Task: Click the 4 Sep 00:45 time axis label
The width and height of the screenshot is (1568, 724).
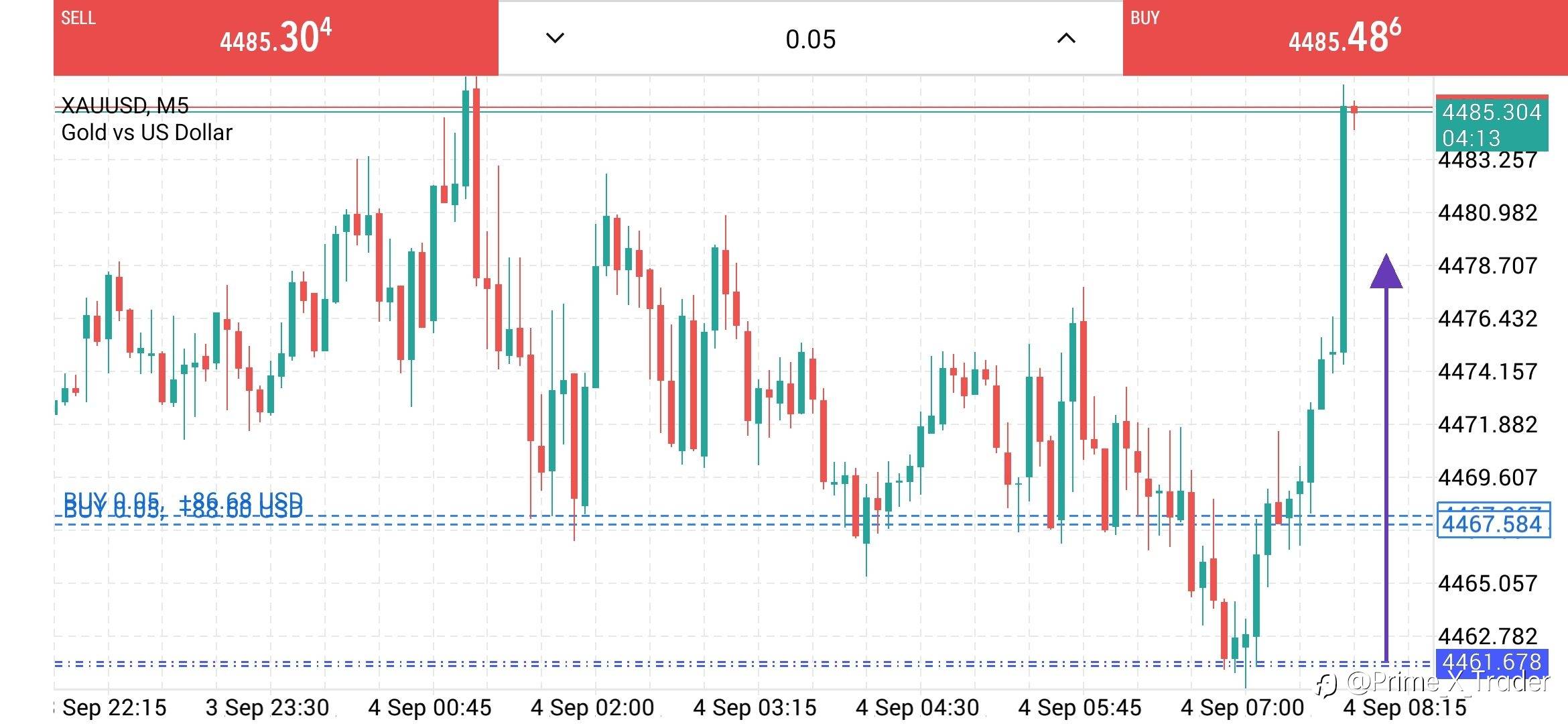Action: pos(430,707)
